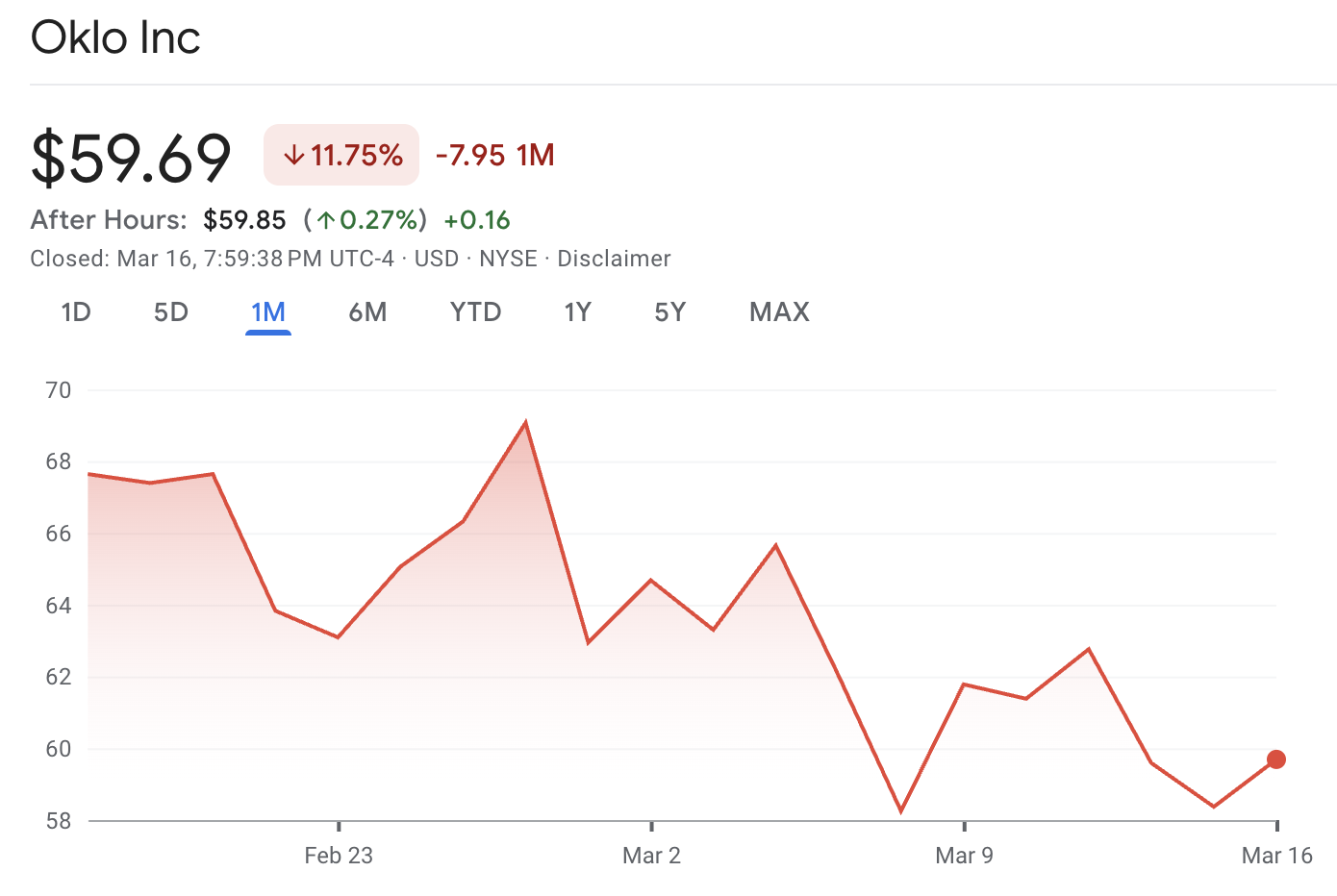Open the YTD performance view
Screen dimensions: 1337x896
475,311
